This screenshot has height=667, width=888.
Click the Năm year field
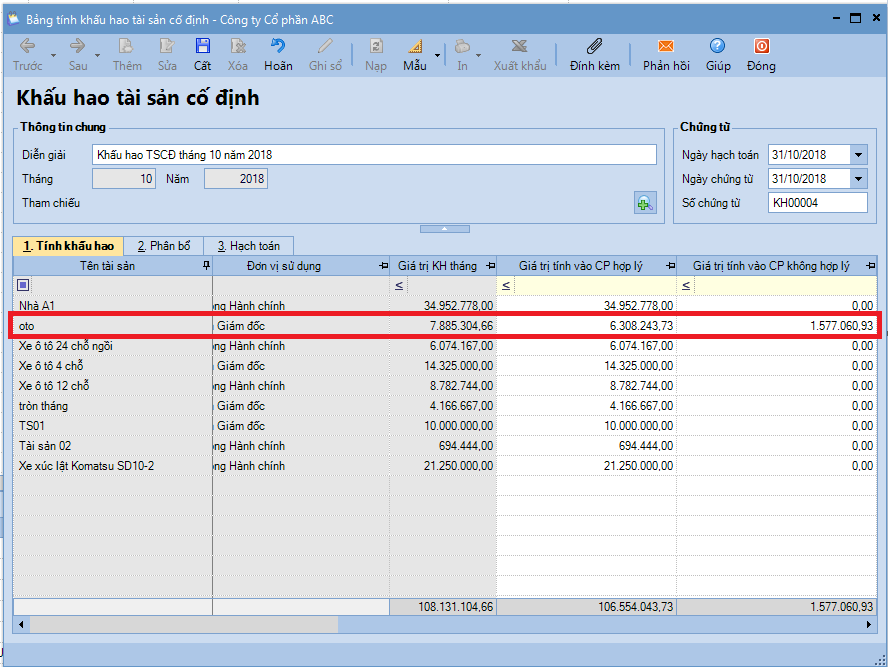click(x=236, y=179)
